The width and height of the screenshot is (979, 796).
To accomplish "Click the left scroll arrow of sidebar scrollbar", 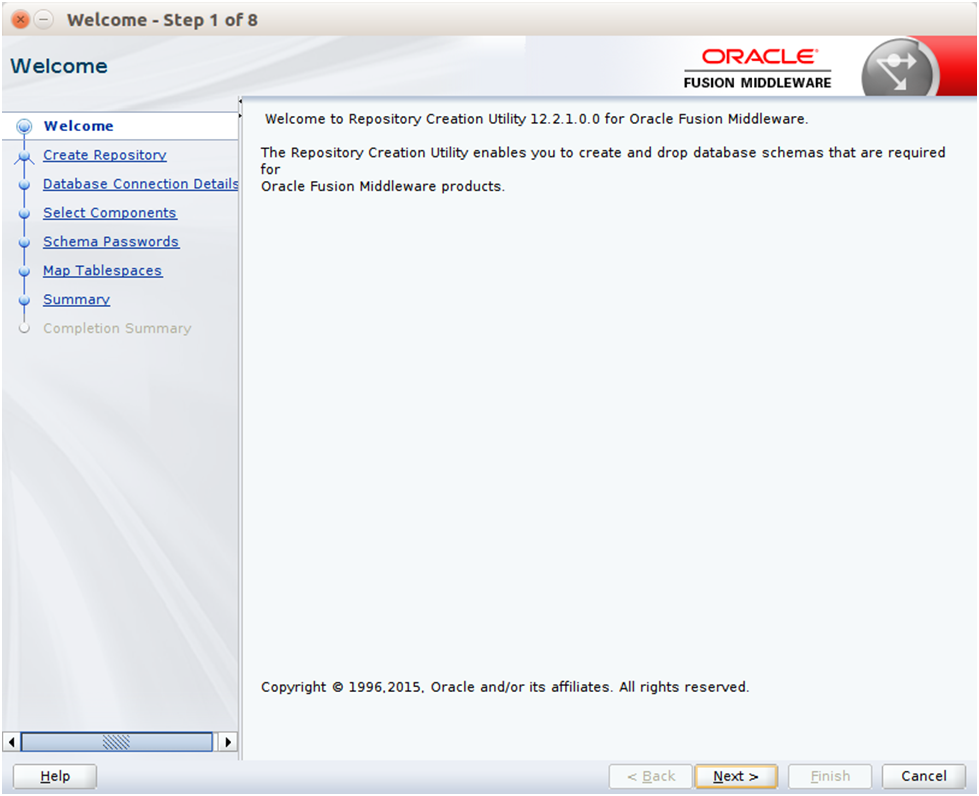I will [x=11, y=742].
